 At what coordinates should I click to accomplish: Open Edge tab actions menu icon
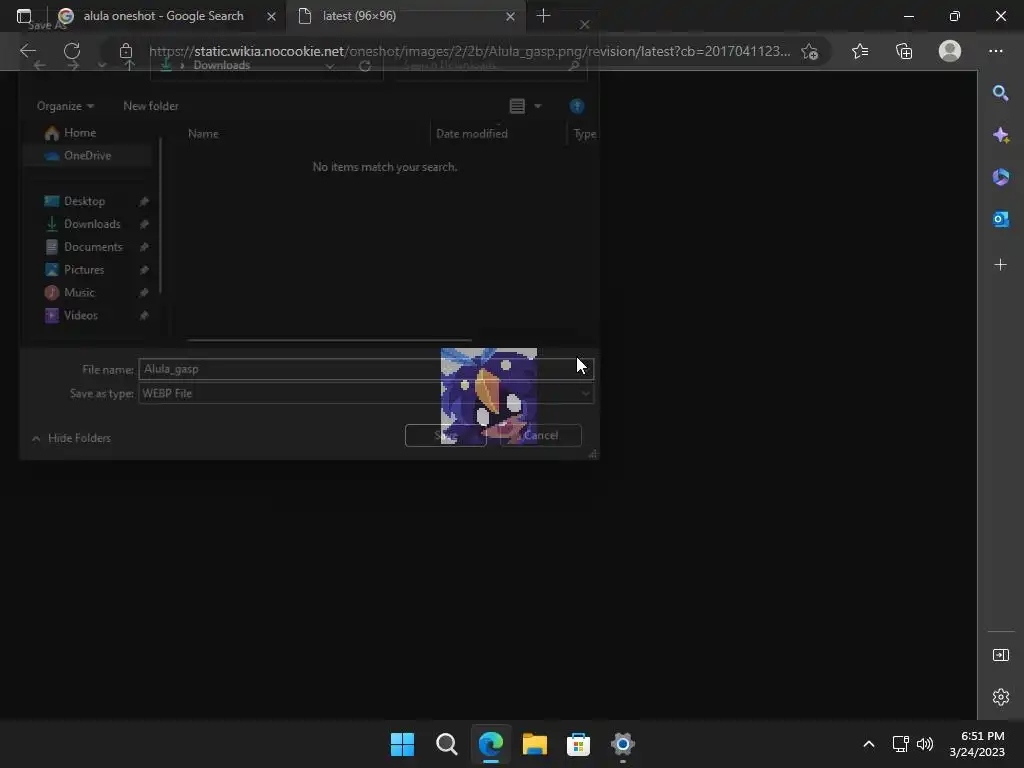click(24, 16)
